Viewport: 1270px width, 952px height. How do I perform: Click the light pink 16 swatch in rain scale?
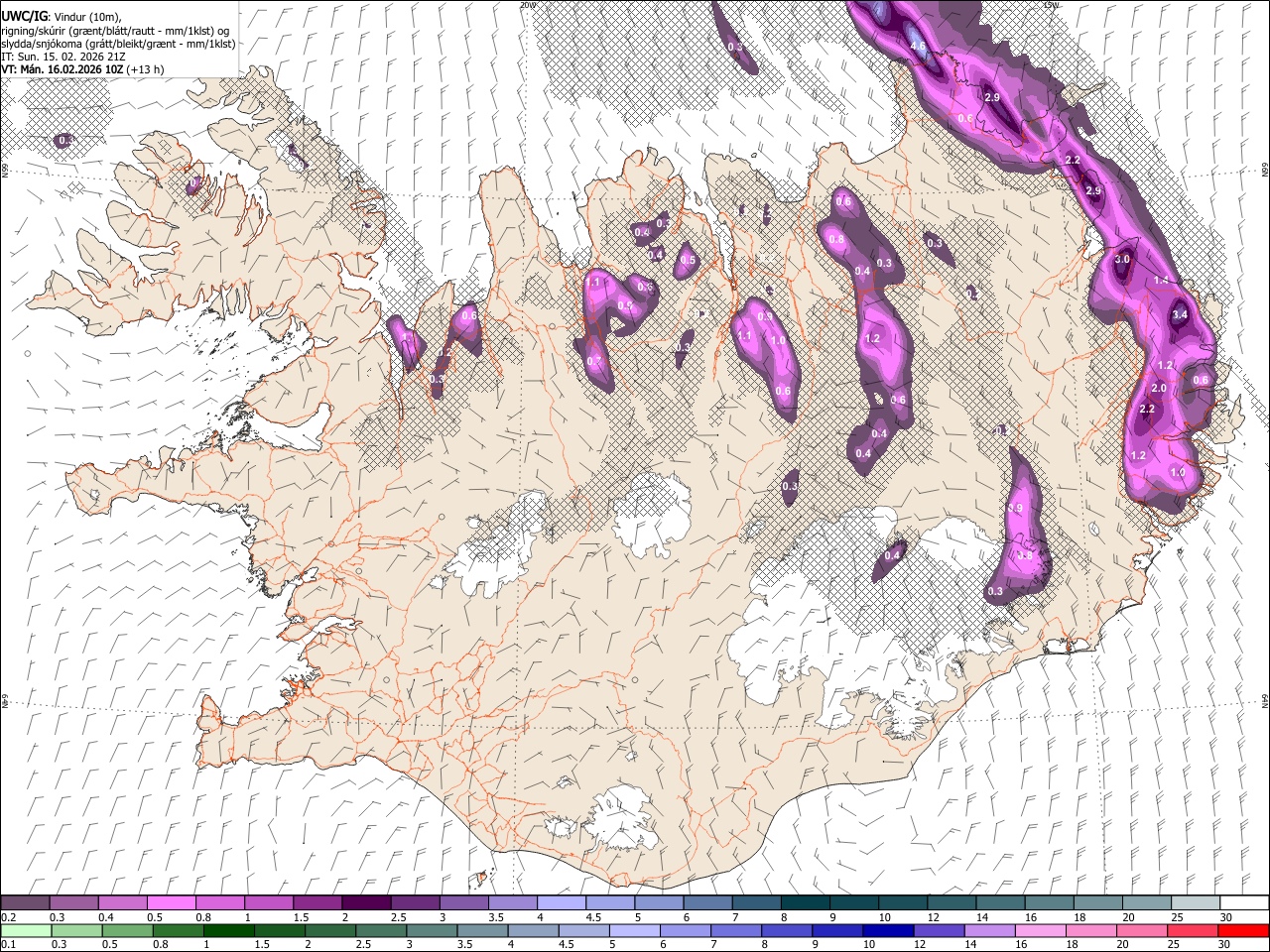coord(1041,931)
